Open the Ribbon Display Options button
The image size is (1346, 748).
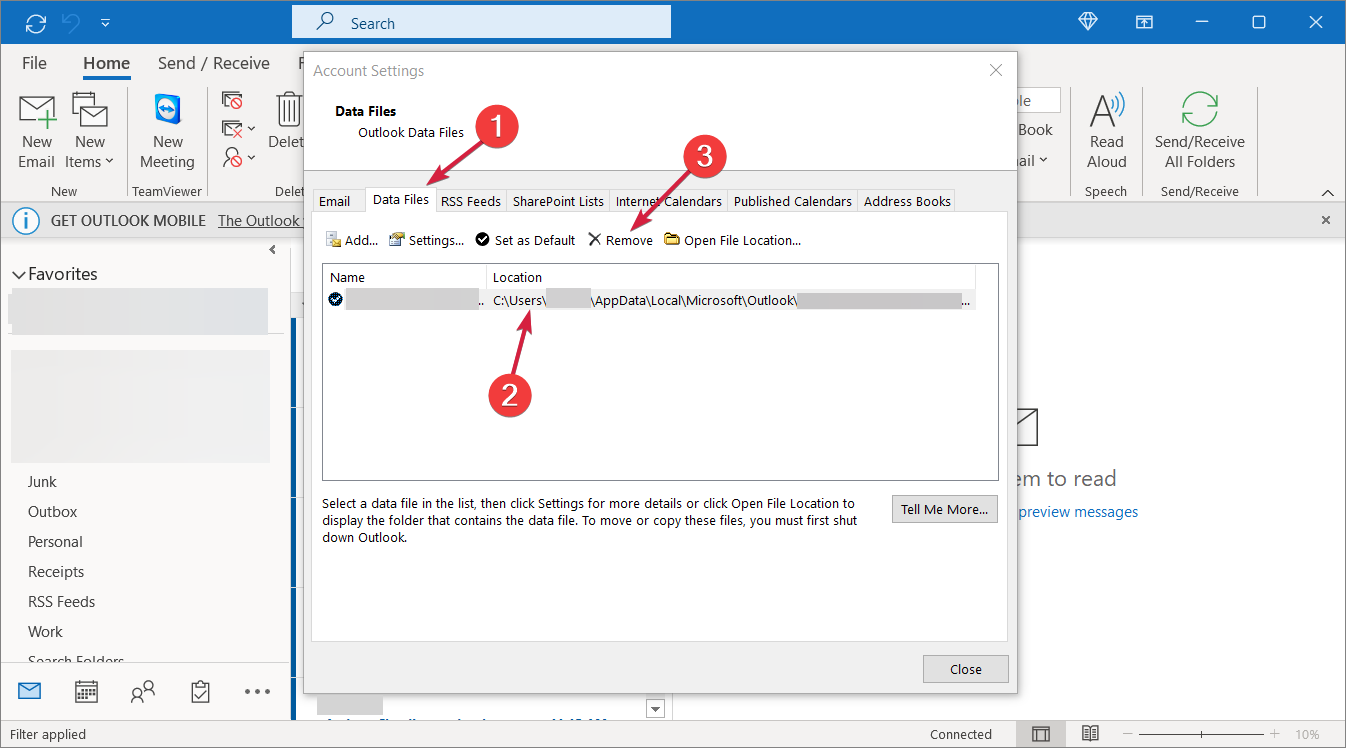point(1144,22)
